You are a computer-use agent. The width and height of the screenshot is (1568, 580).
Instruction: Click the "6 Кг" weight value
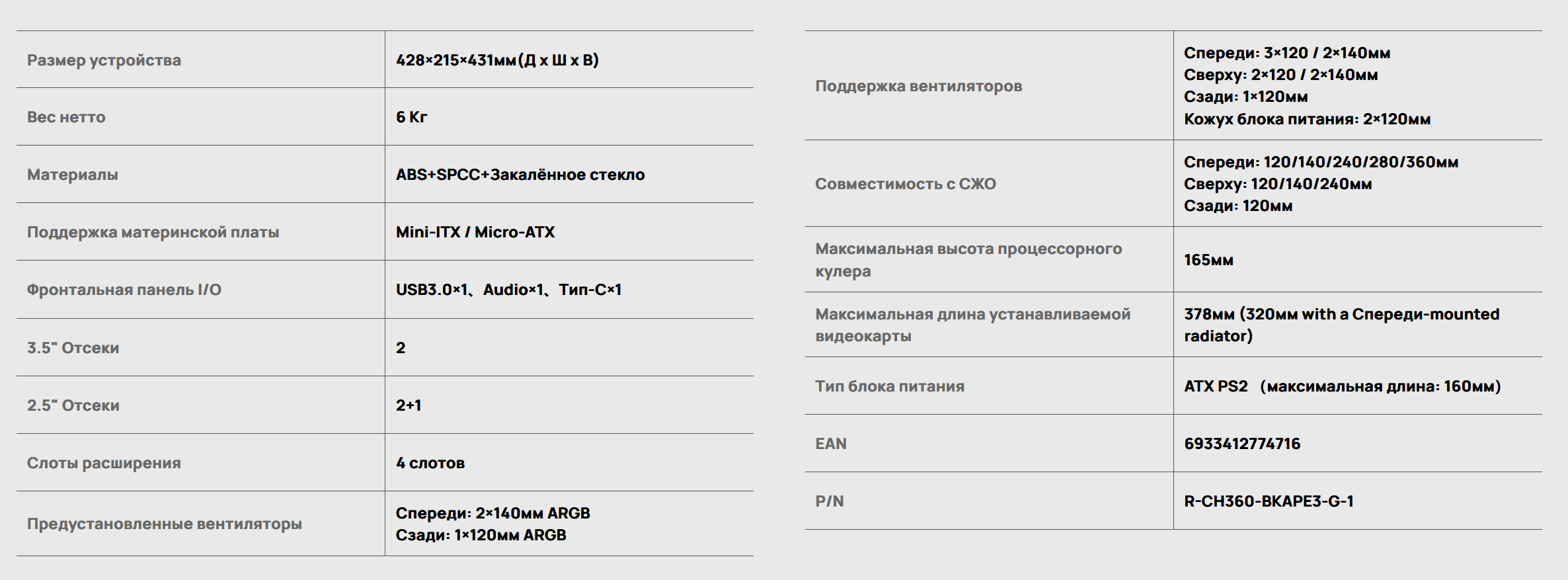[411, 117]
